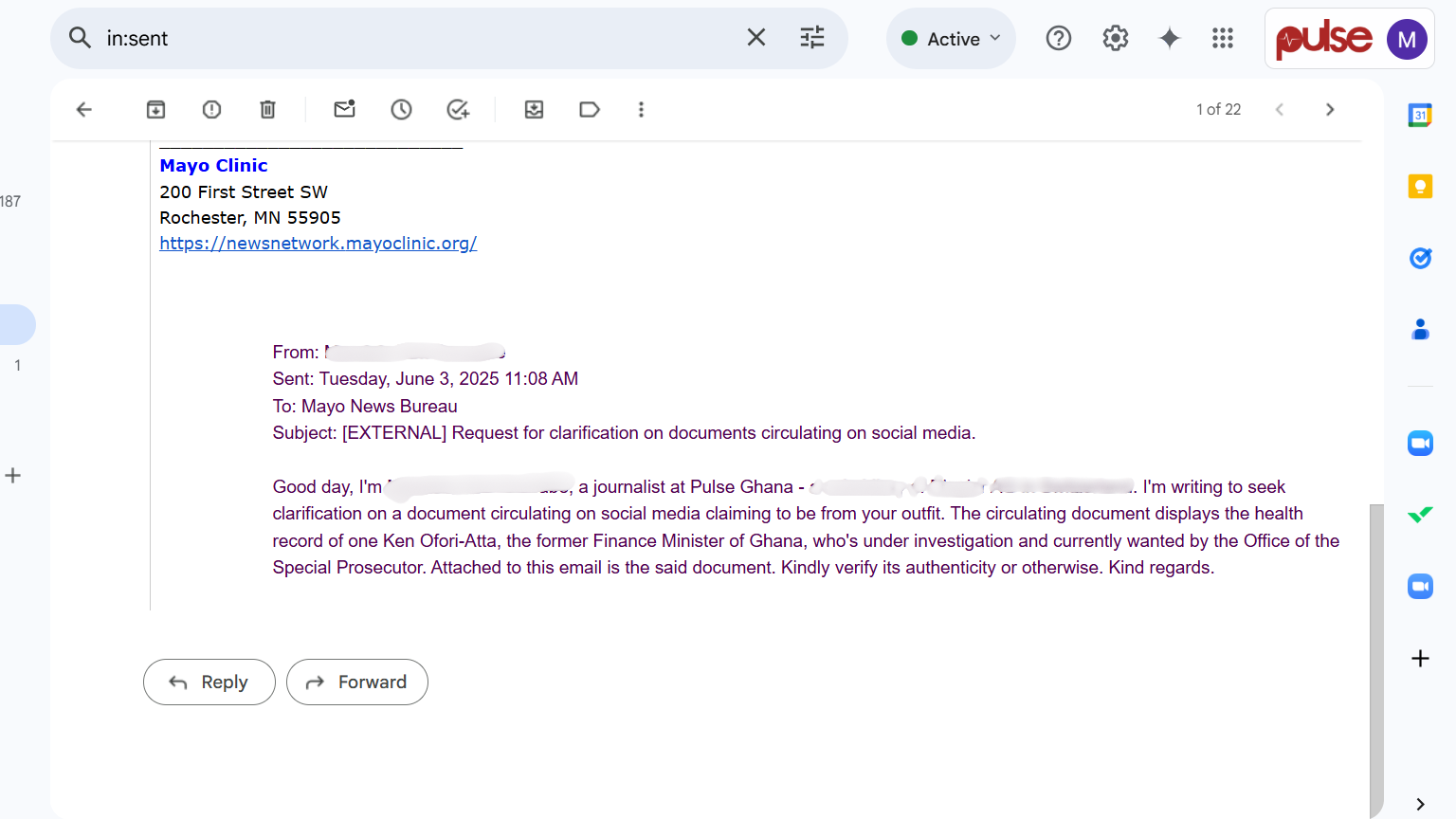Click the Reply button
Viewport: 1456px width, 819px height.
click(x=209, y=682)
